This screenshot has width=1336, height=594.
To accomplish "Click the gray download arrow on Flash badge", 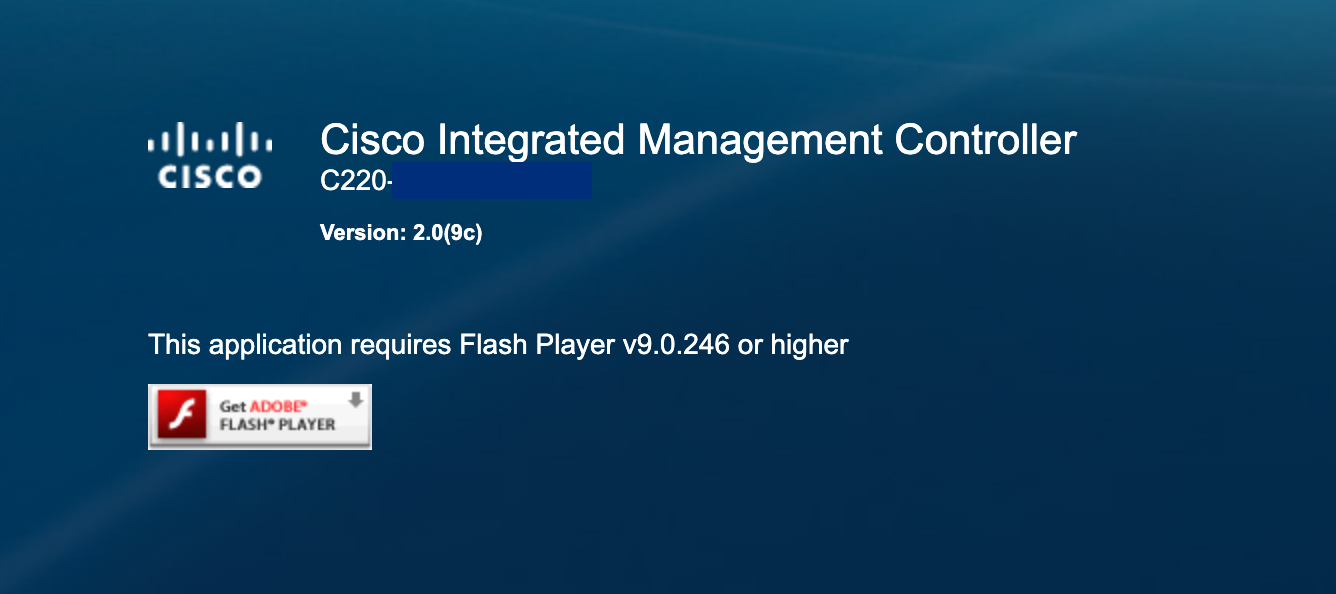I will tap(355, 400).
